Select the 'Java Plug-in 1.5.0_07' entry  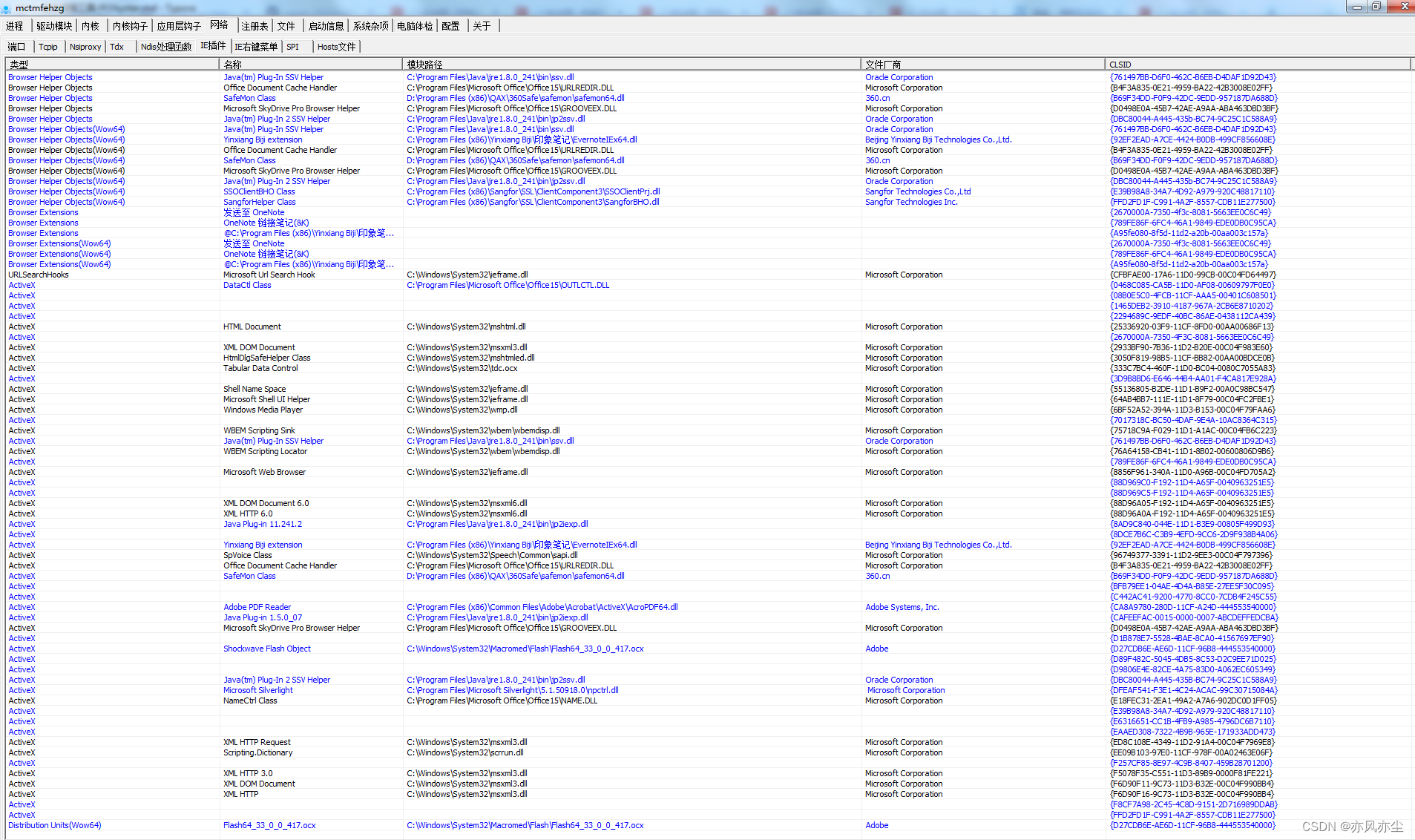coord(263,617)
